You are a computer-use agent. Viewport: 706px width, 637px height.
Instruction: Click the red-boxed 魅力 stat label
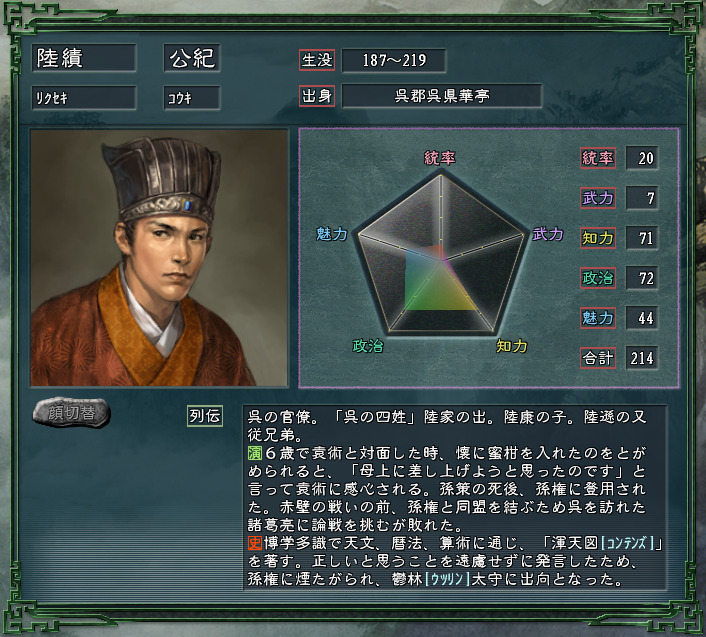tap(598, 318)
